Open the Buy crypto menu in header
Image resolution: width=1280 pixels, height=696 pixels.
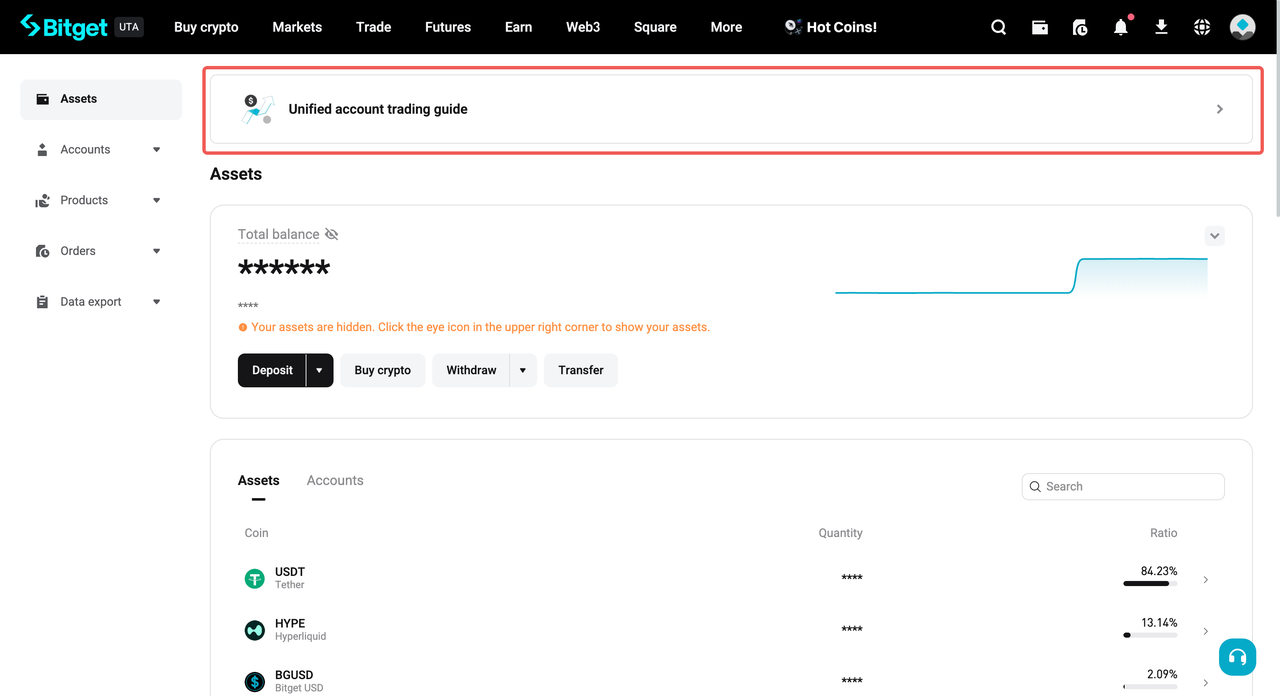(x=206, y=27)
